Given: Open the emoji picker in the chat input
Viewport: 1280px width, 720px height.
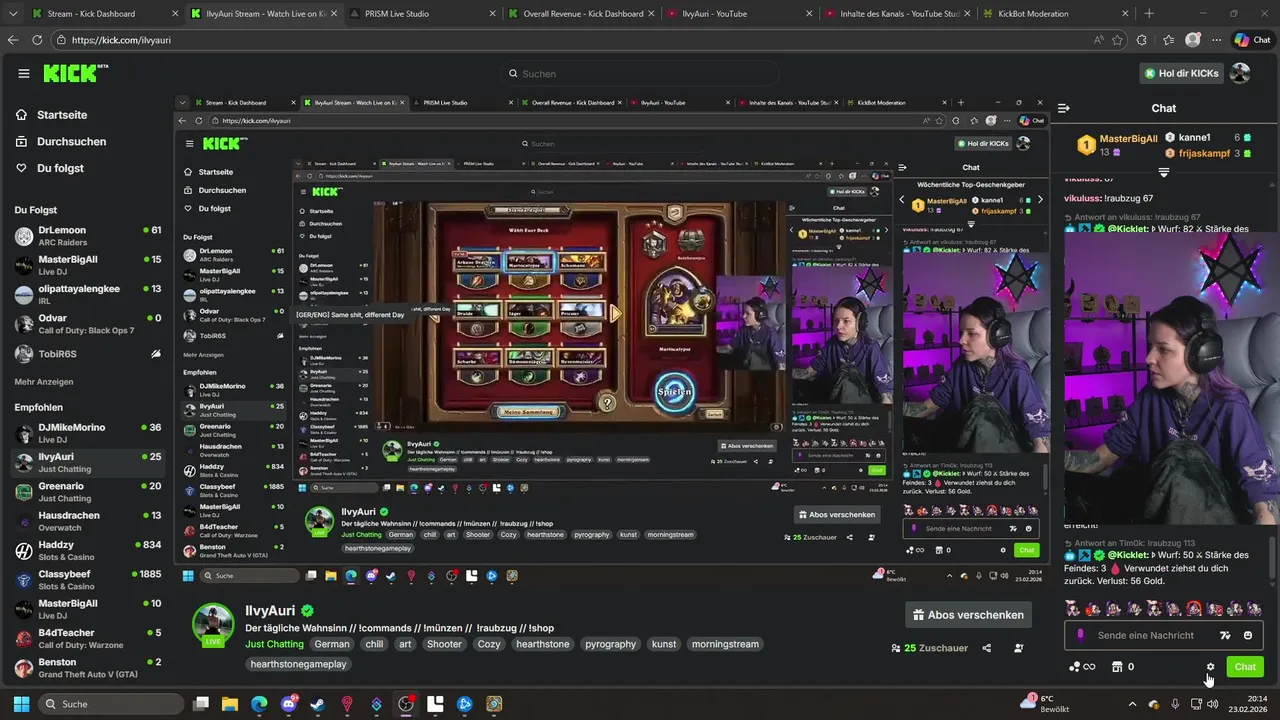Looking at the screenshot, I should (1248, 635).
